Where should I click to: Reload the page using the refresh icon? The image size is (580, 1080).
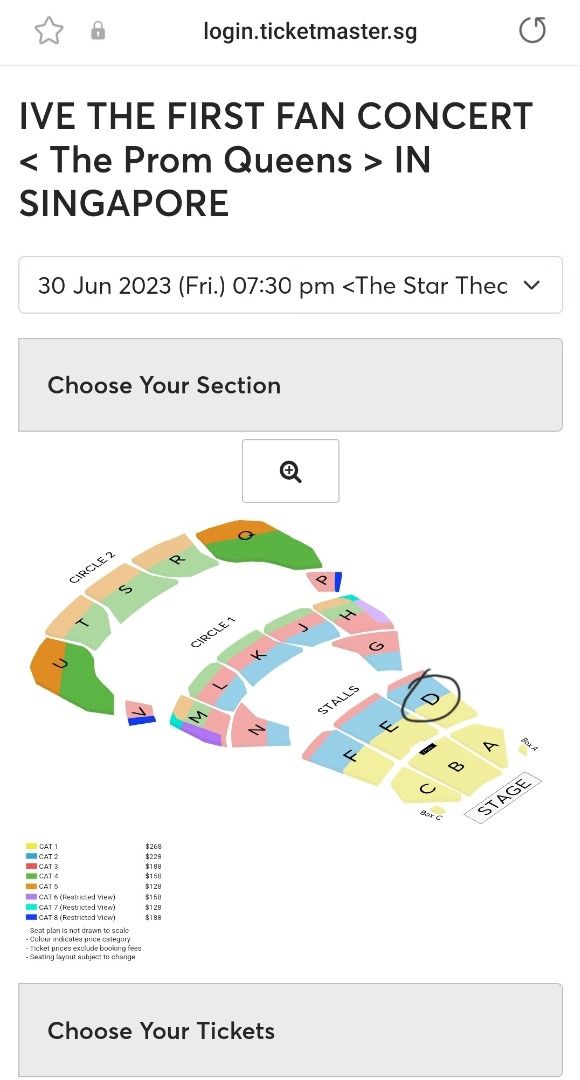point(532,30)
